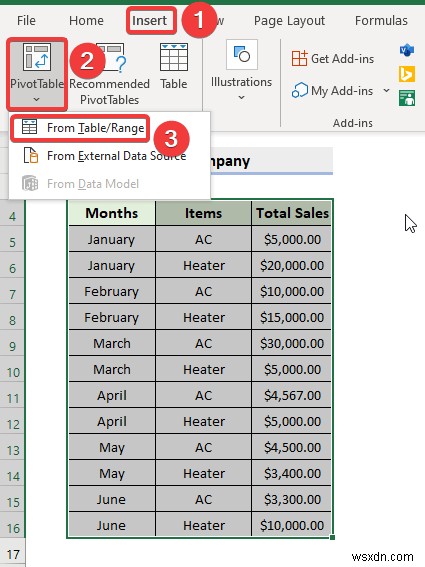Select row 10 header

(x=12, y=372)
